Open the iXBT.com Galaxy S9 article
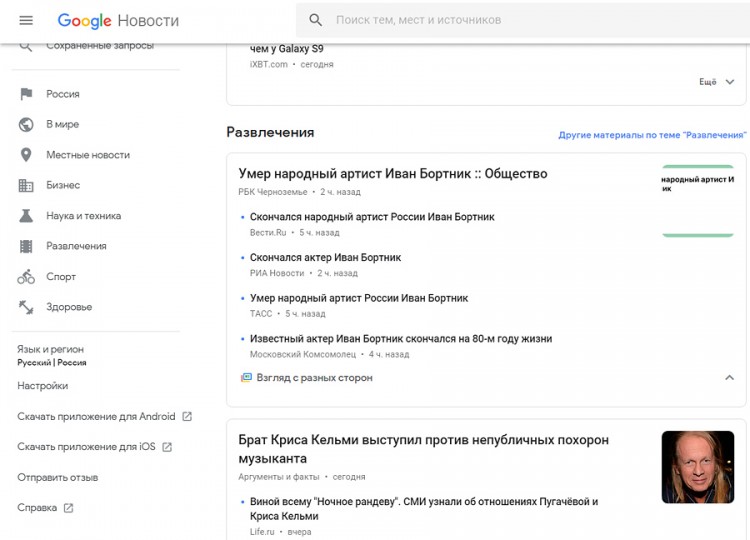This screenshot has width=750, height=540. pos(287,49)
